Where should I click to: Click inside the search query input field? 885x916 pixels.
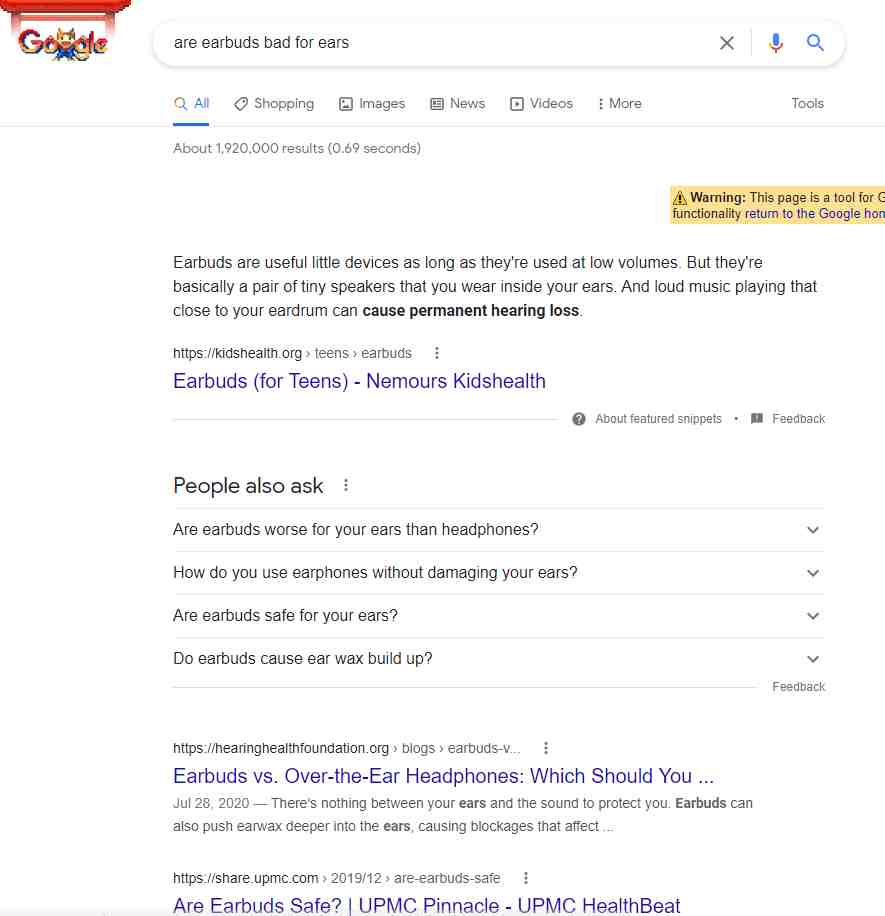(x=438, y=43)
